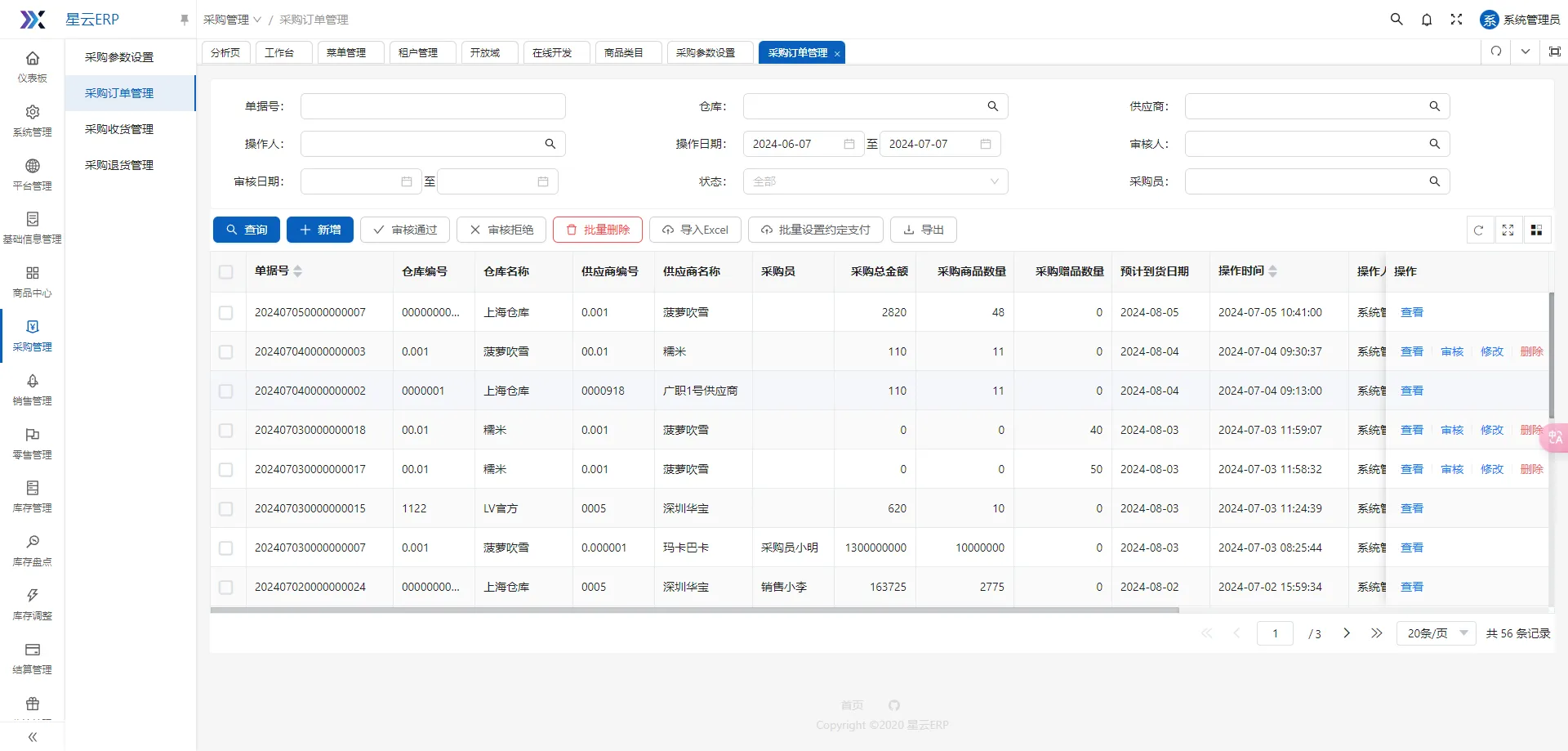This screenshot has width=1568, height=751.
Task: Check the row for order 202407050000000007
Action: point(226,313)
